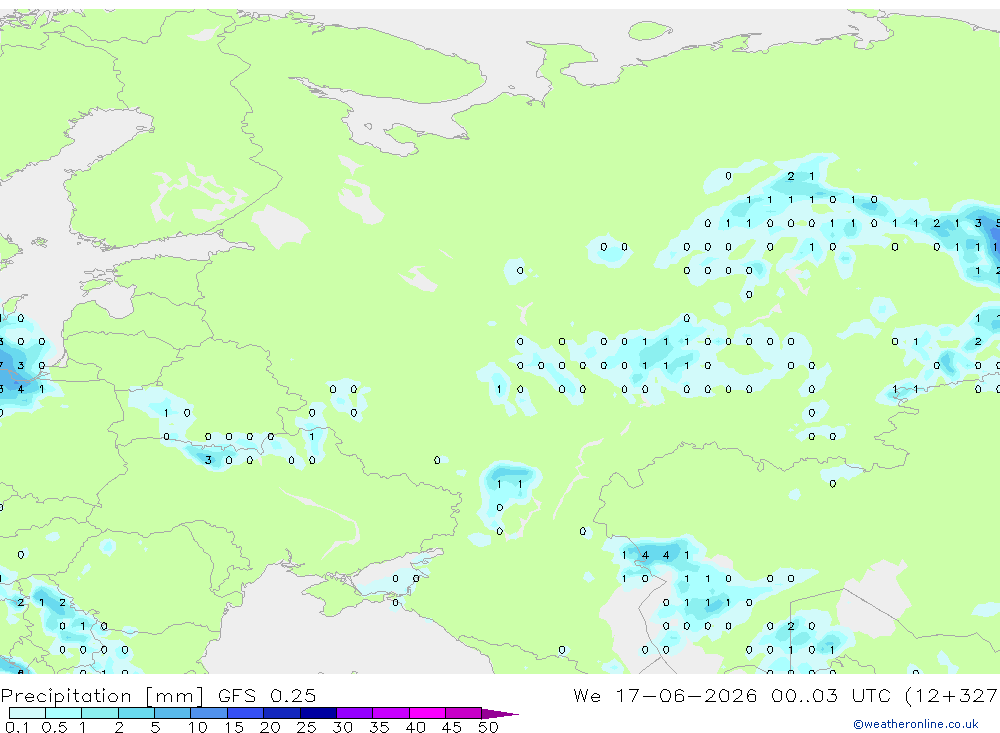Image resolution: width=1000 pixels, height=733 pixels.
Task: Click the "20" legend scale label
Action: [270, 727]
